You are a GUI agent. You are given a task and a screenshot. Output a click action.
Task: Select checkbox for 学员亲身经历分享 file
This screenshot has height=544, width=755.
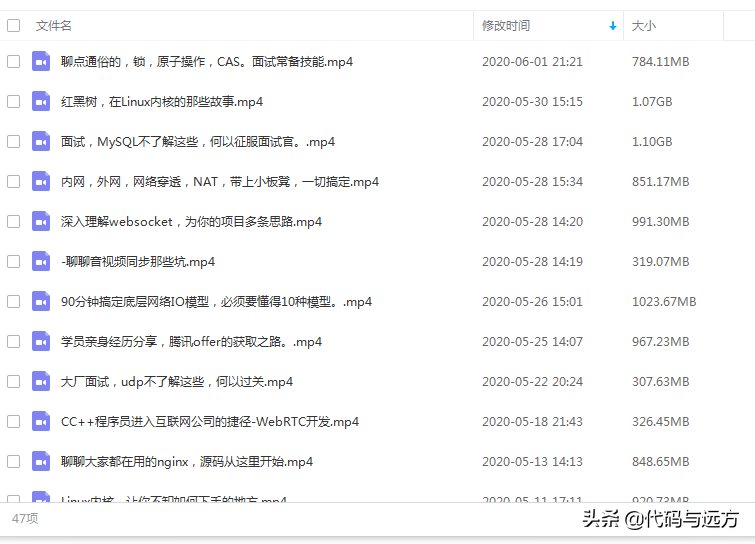(13, 341)
